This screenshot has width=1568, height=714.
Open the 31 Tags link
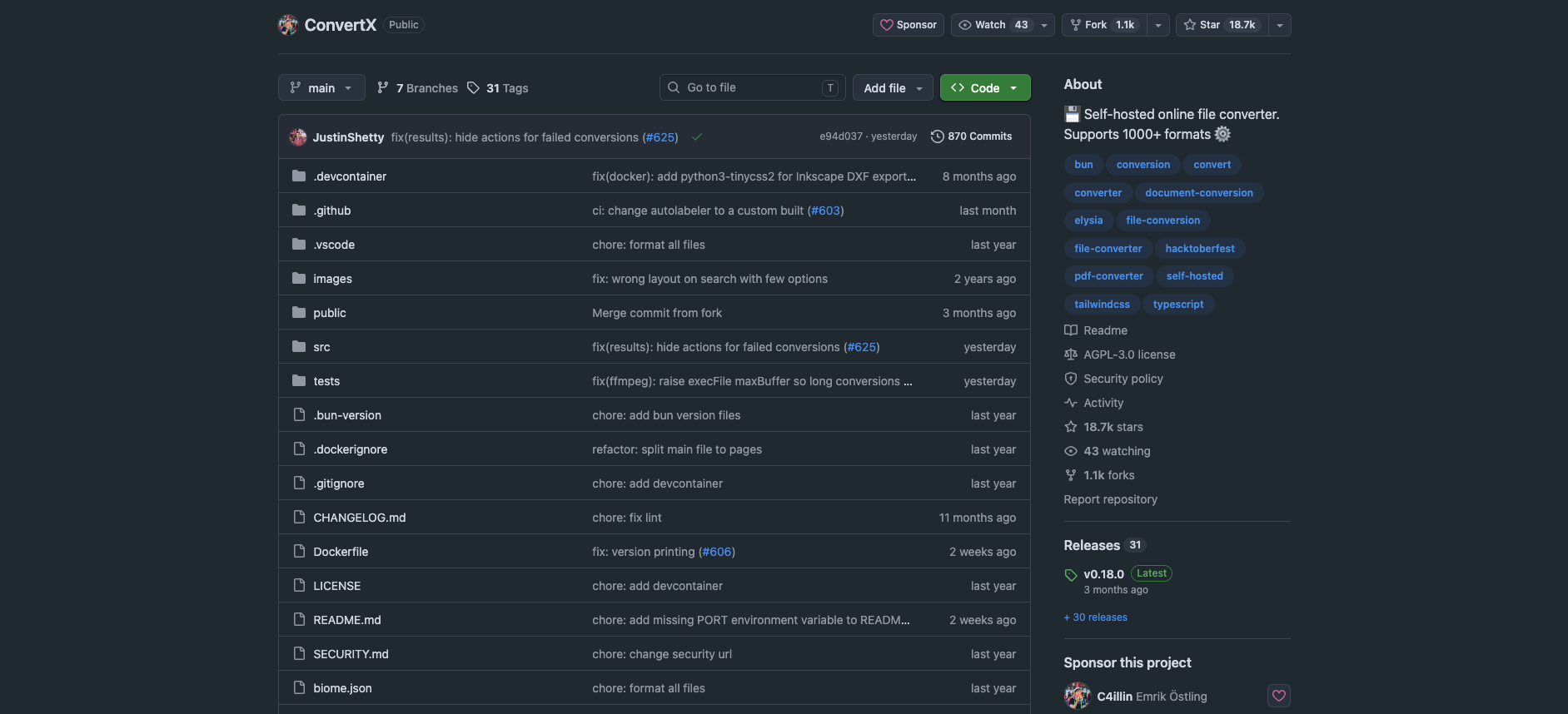(497, 88)
